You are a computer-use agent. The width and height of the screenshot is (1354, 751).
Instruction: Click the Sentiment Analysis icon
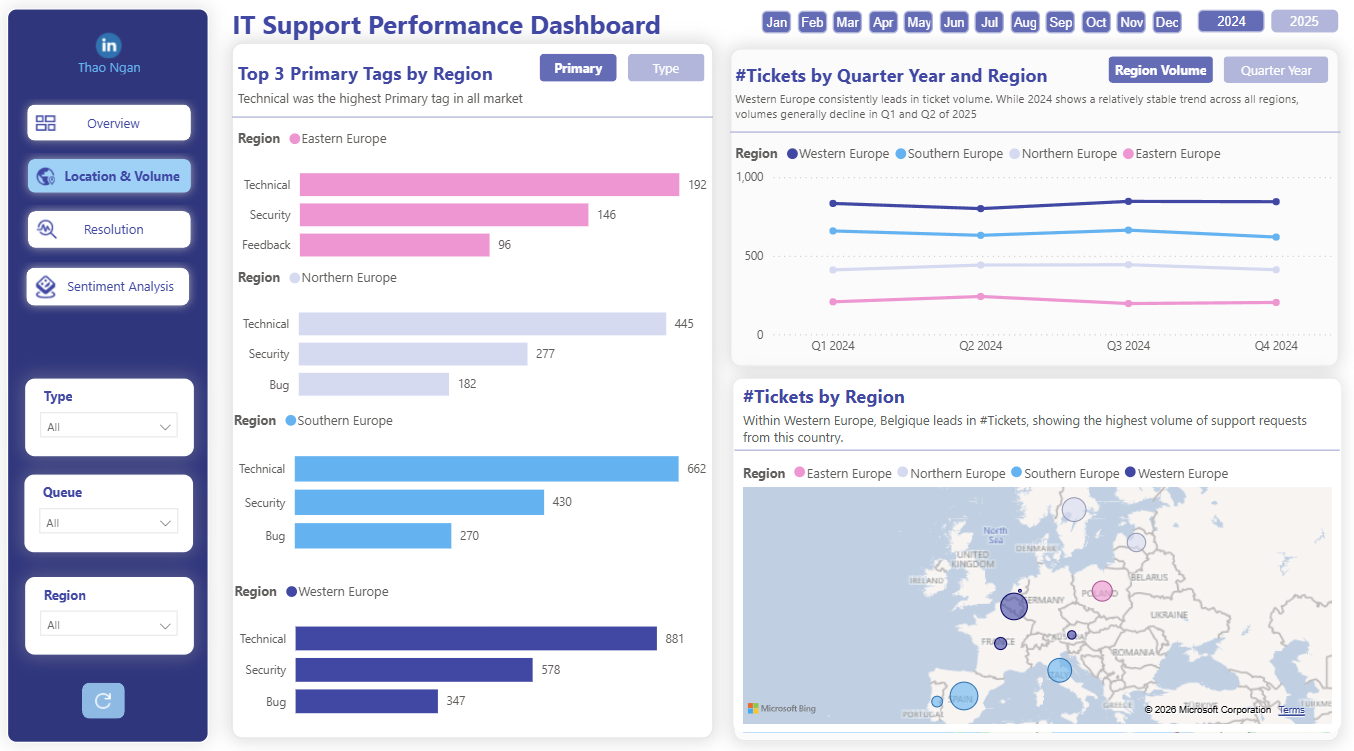tap(45, 286)
